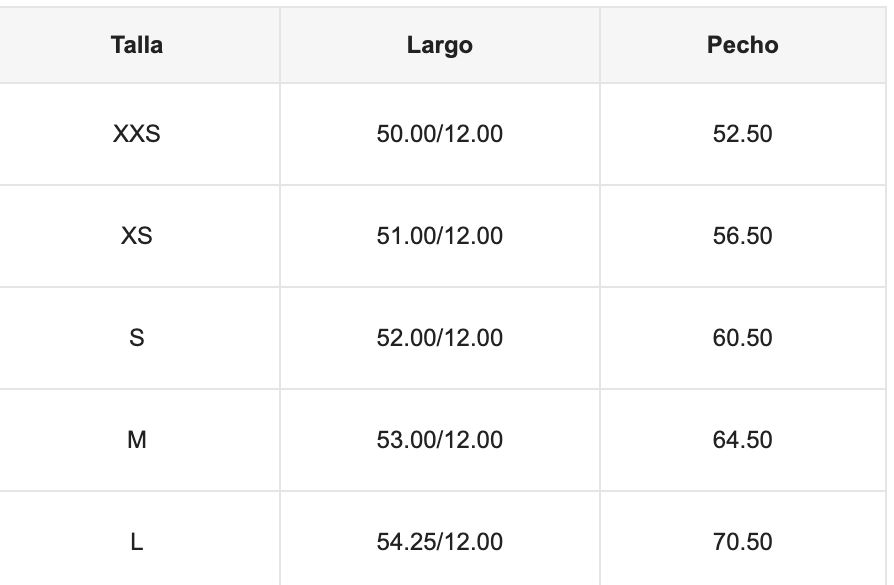Viewport: 894px width, 585px height.
Task: Click the 51.00/12.00 length value
Action: tap(439, 236)
